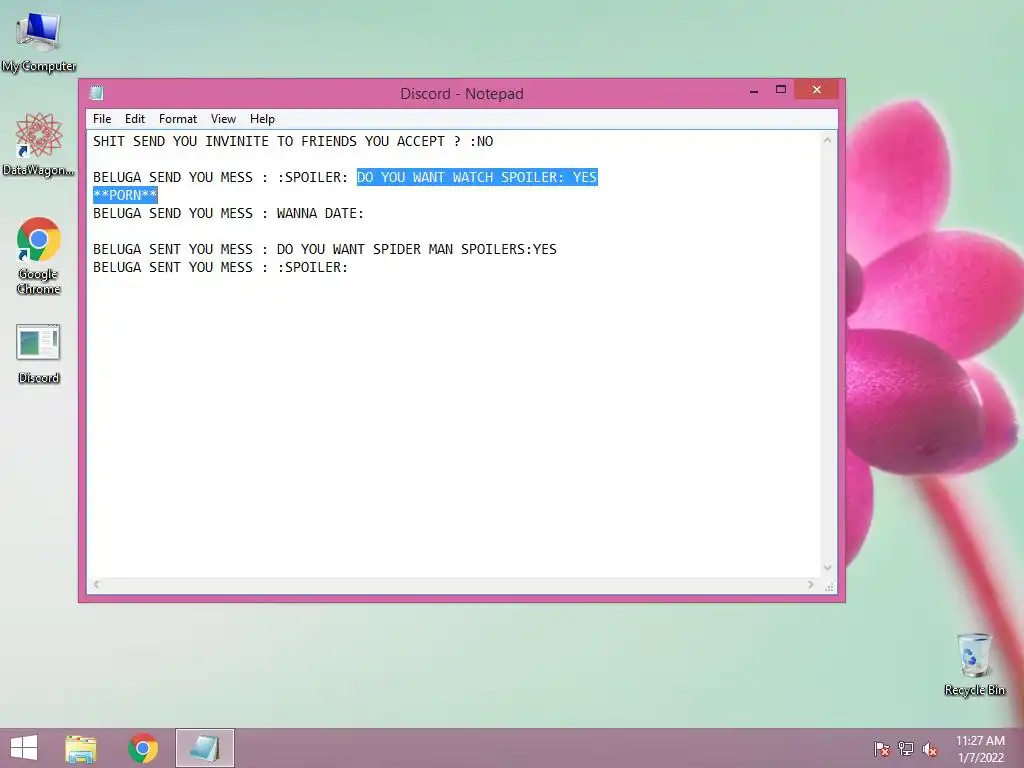
Task: Open the DataWagon desktop shortcut
Action: [x=39, y=144]
